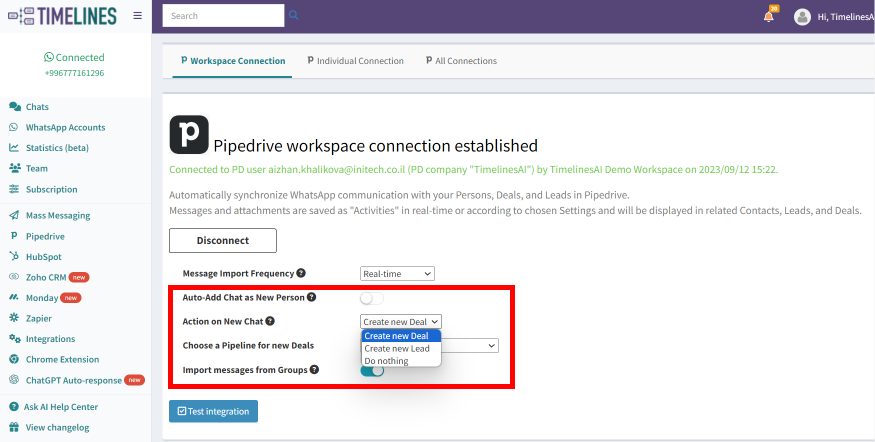Viewport: 875px width, 442px height.
Task: Click the Pipedrive P sidebar icon
Action: pyautogui.click(x=14, y=236)
